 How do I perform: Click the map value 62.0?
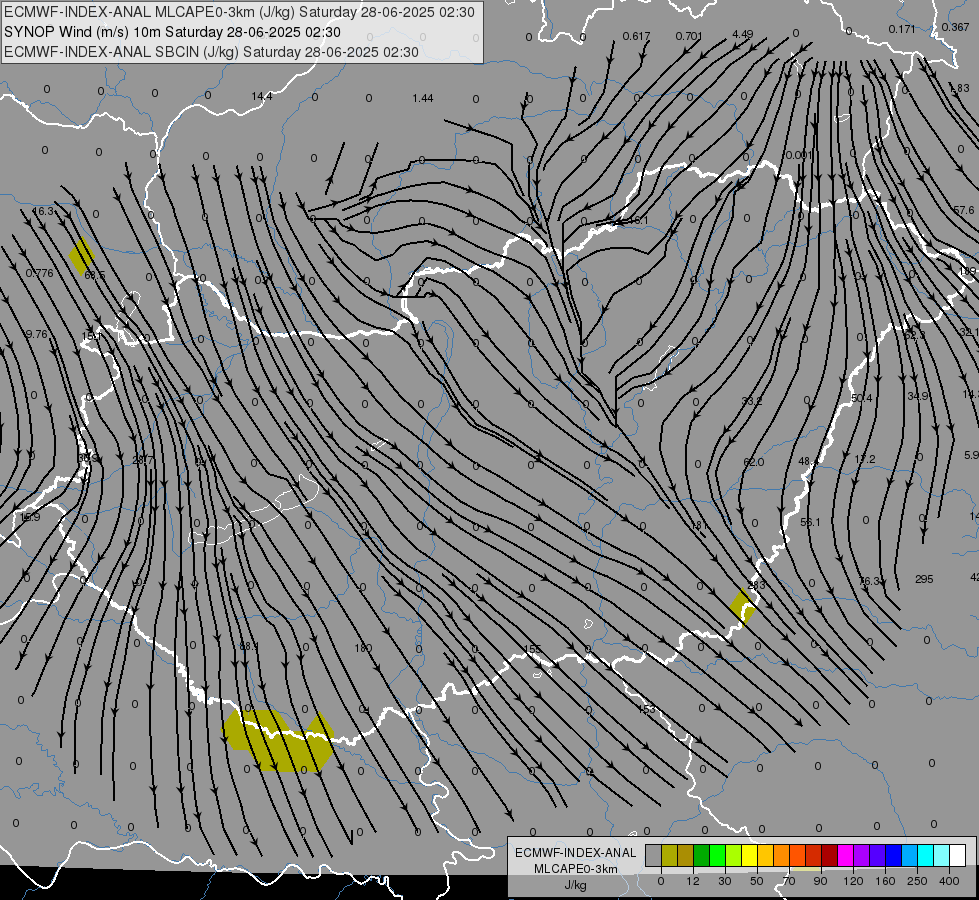pos(754,462)
